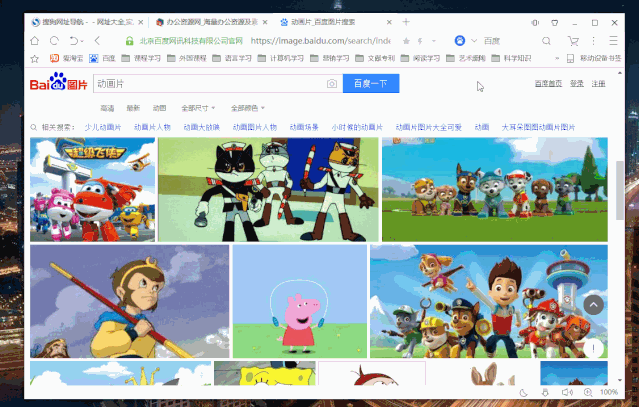Open the search engine chooser chevron

pos(474,41)
